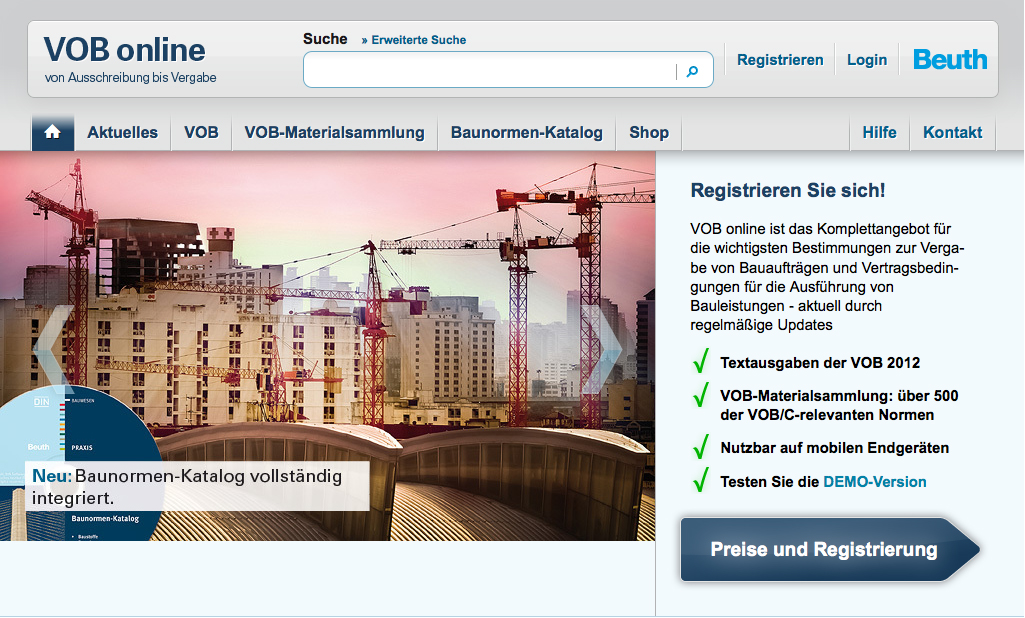This screenshot has width=1025, height=618.
Task: Click the search magnifier icon
Action: coord(693,71)
